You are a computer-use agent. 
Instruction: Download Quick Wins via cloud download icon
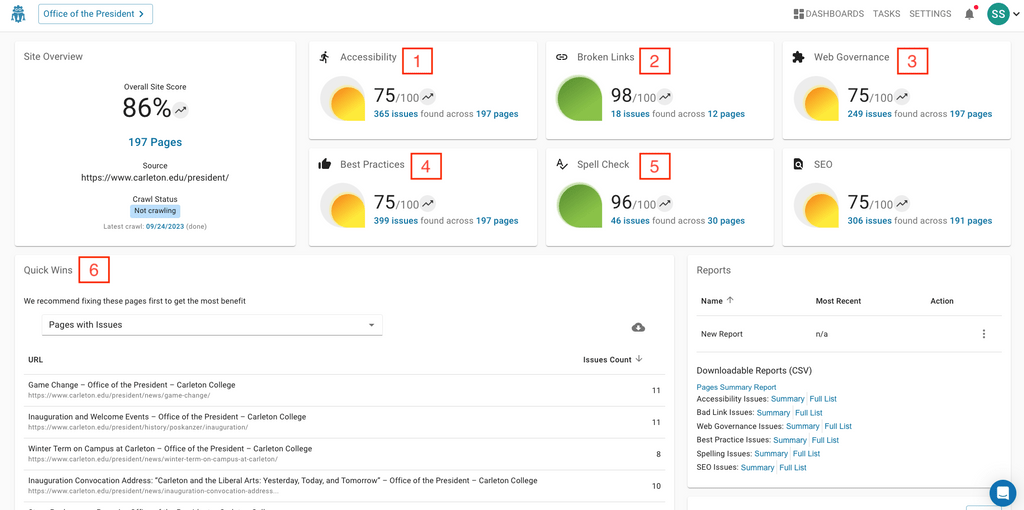[x=639, y=327]
